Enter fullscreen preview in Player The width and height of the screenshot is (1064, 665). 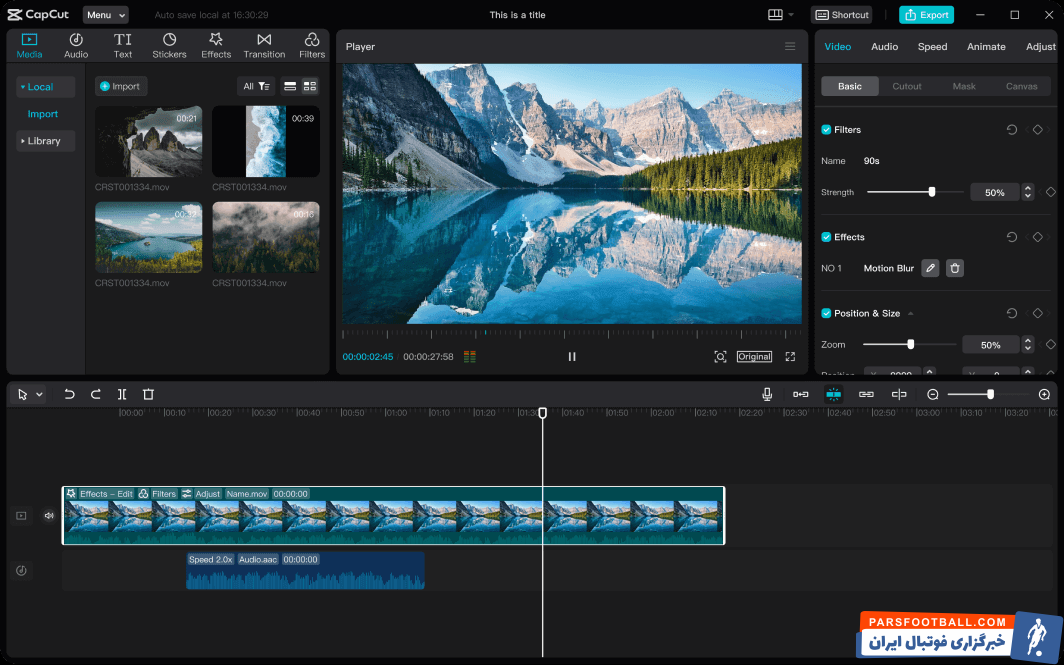click(x=790, y=357)
